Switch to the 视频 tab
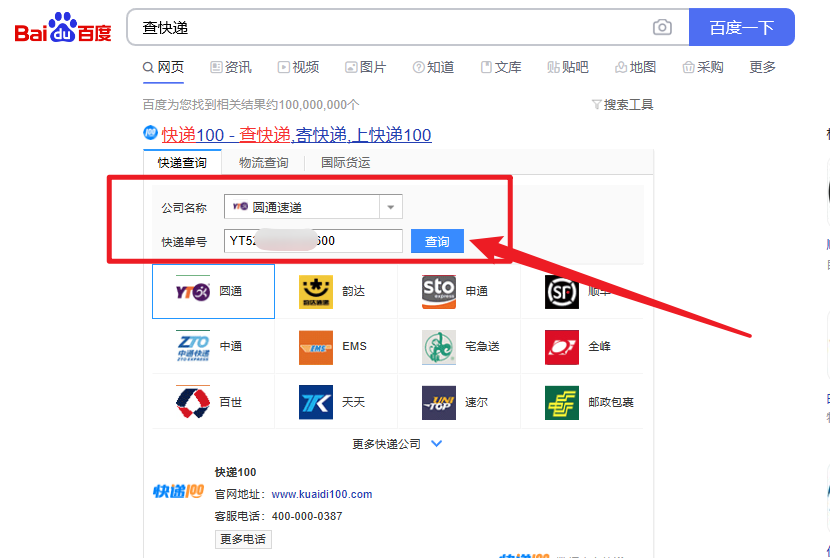The image size is (830, 558). pyautogui.click(x=299, y=67)
